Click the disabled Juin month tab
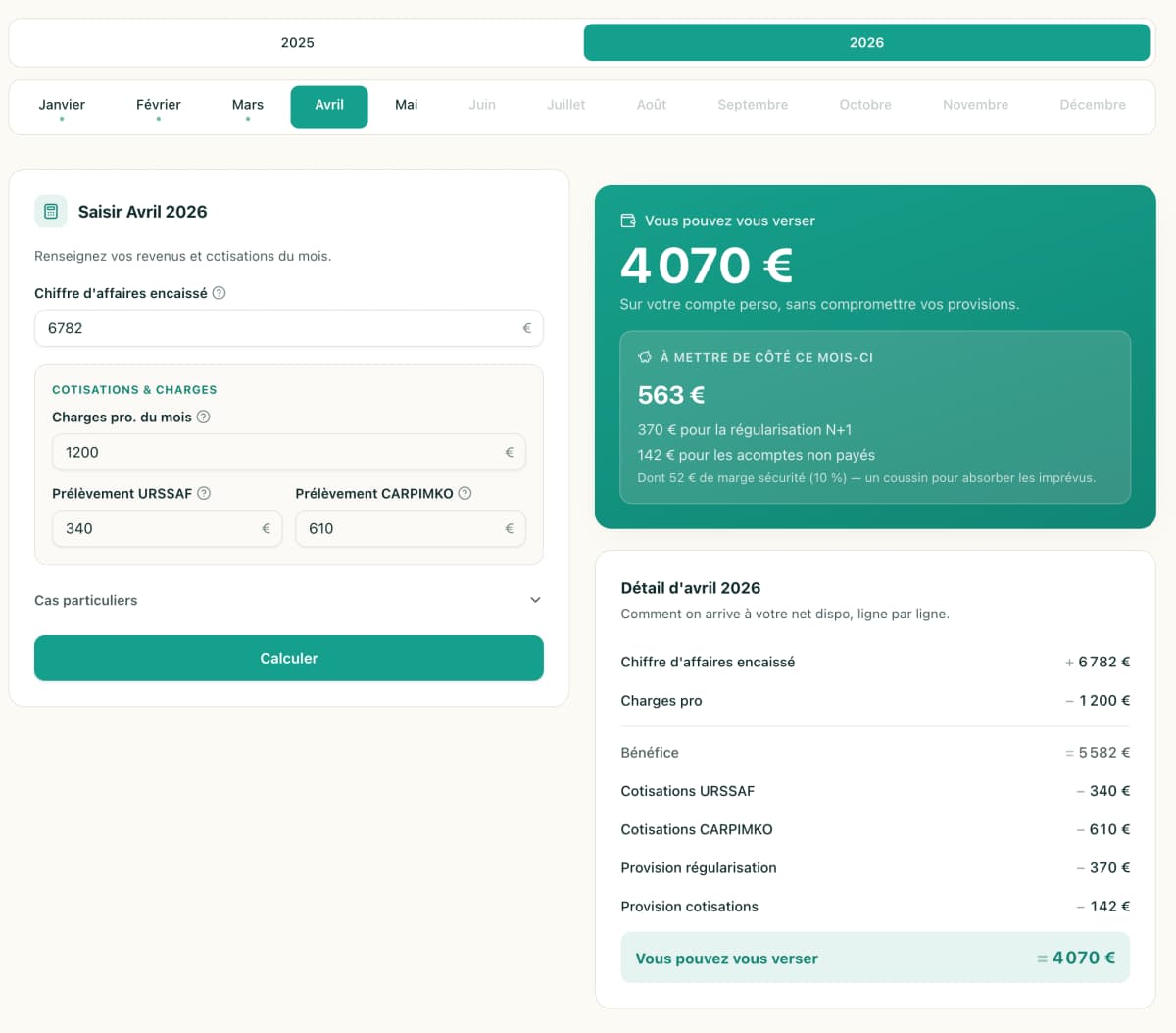1176x1033 pixels. coord(482,107)
